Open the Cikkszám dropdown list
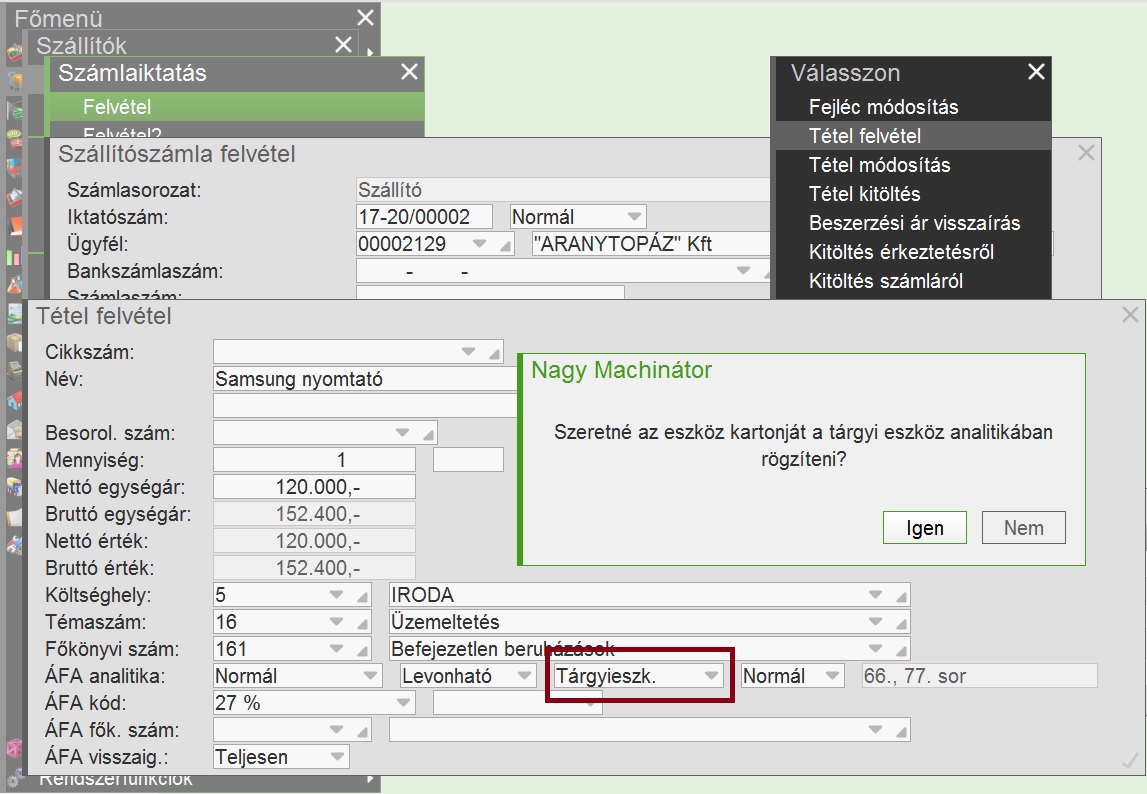This screenshot has height=794, width=1147. click(469, 352)
